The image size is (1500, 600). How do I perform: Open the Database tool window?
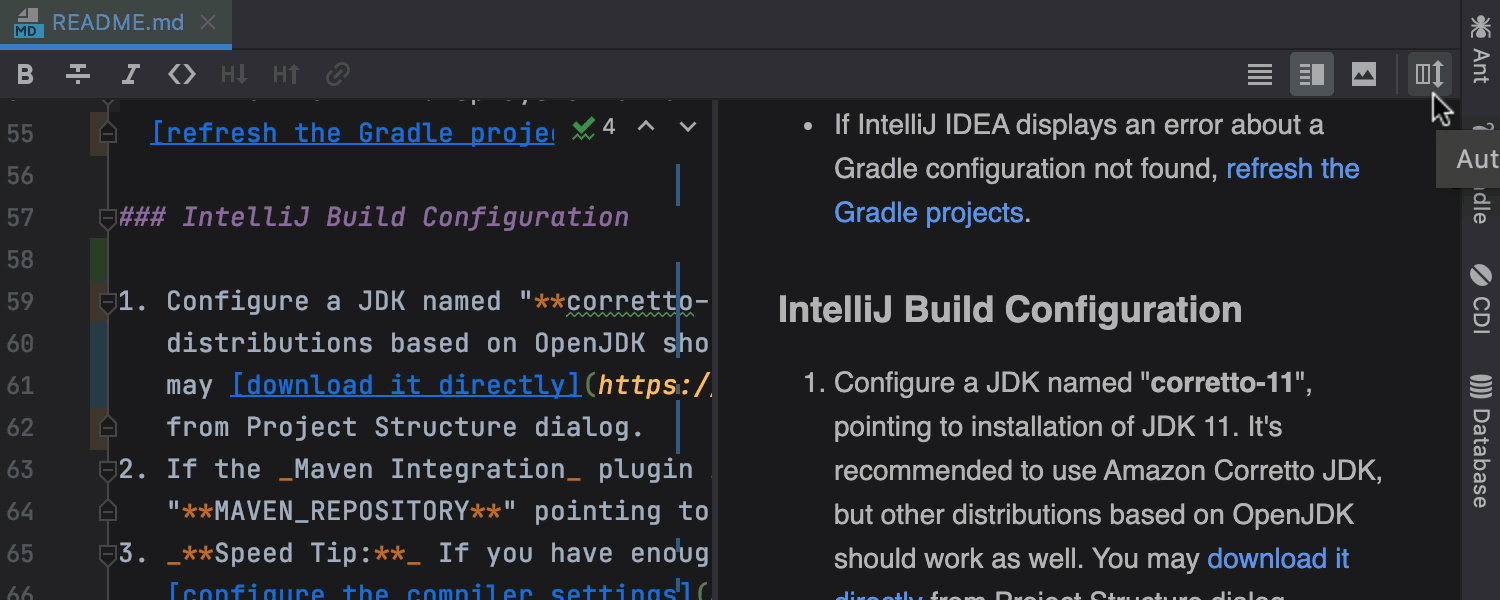1481,441
